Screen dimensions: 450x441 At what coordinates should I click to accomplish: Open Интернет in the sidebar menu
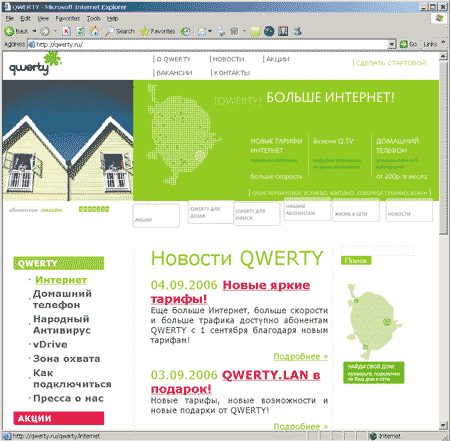(61, 280)
